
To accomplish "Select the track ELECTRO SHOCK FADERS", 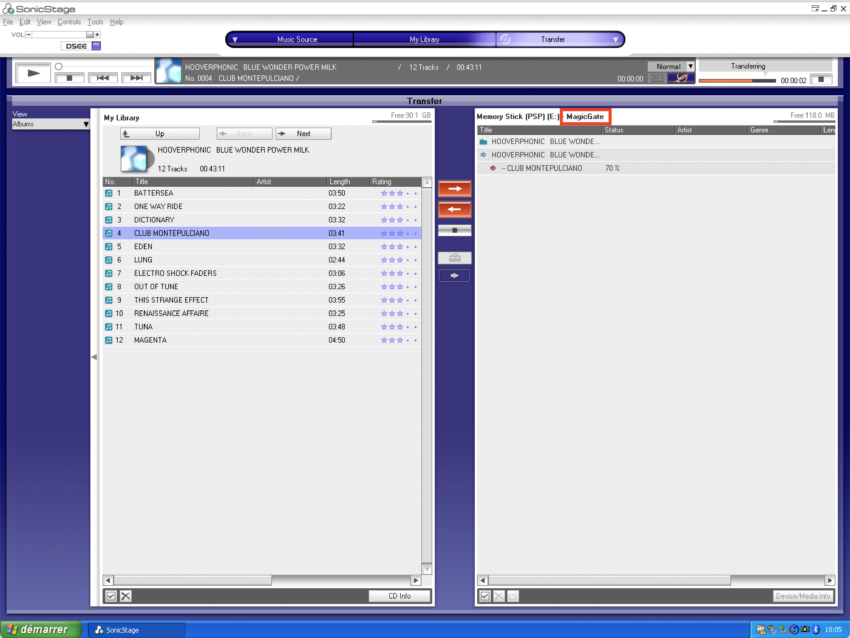I will (x=175, y=273).
